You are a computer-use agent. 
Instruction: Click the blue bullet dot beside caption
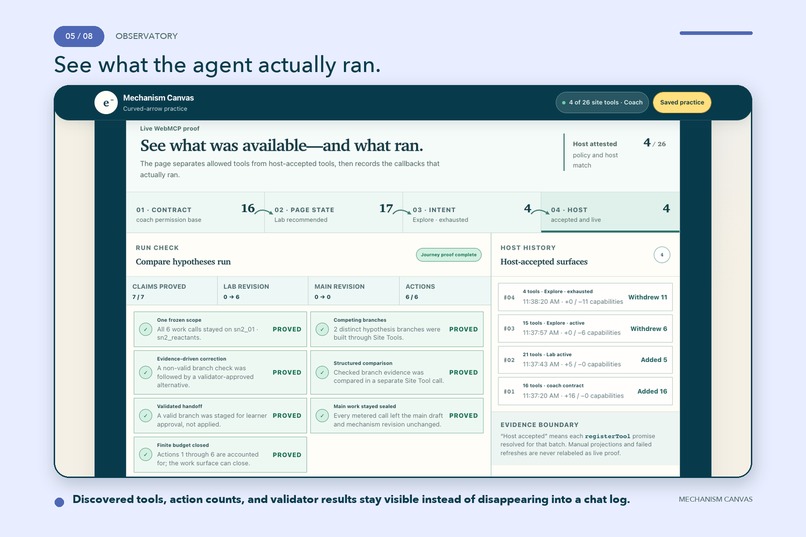click(60, 502)
